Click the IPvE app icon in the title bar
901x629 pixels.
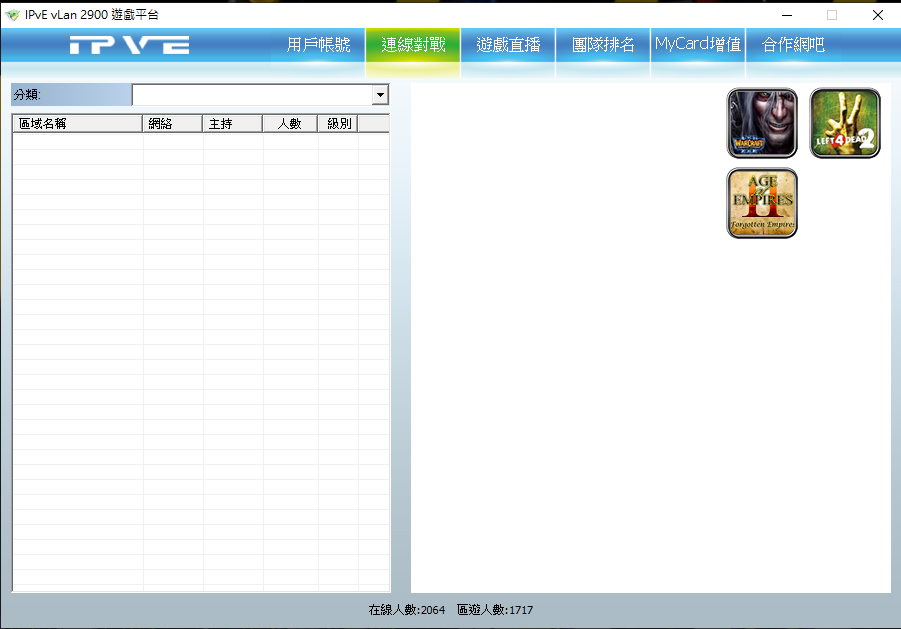pyautogui.click(x=13, y=15)
